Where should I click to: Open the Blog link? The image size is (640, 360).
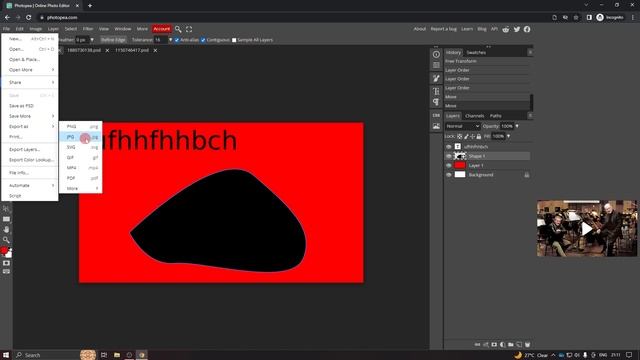tap(482, 29)
